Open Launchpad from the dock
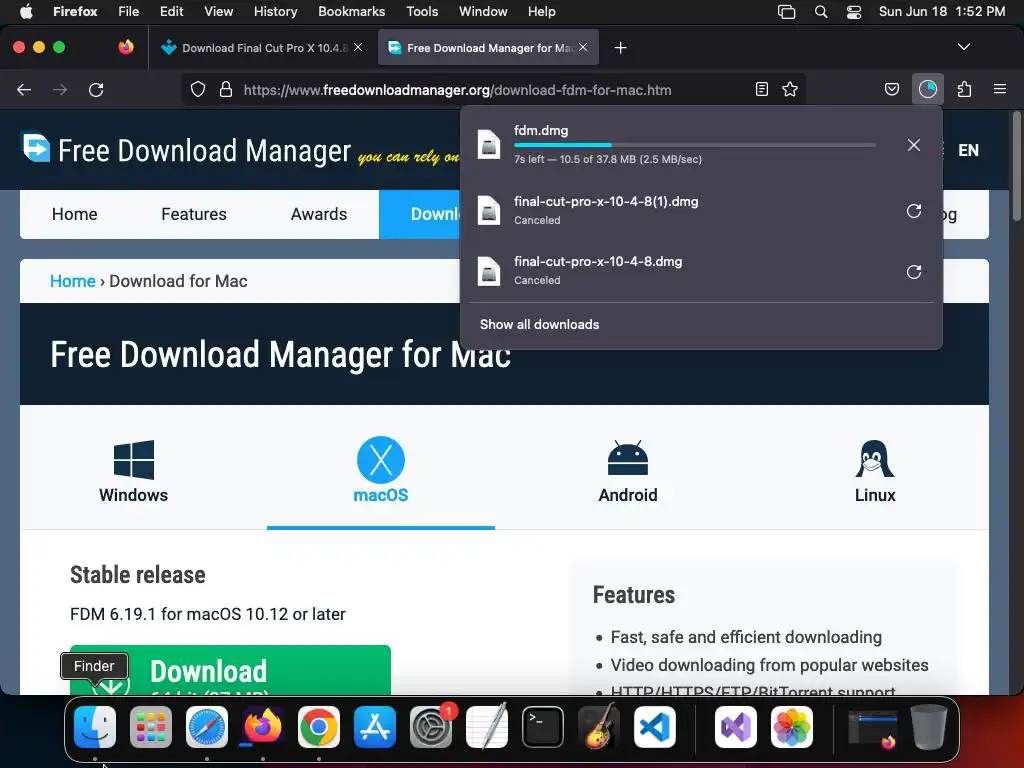 [151, 726]
